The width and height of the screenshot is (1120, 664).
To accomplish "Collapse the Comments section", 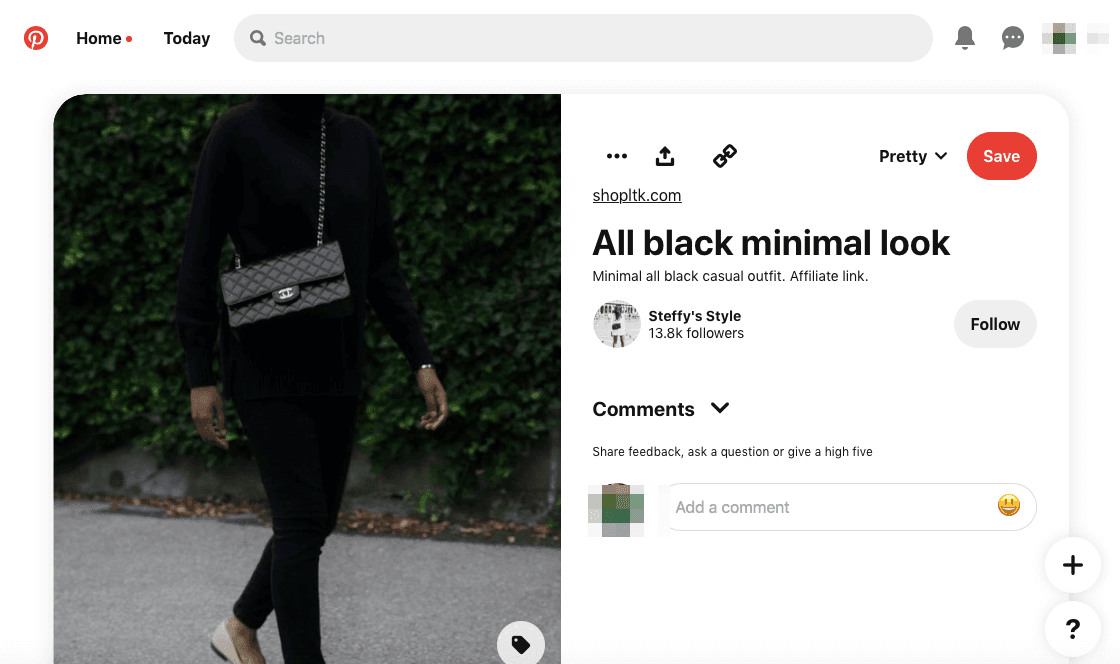I will [x=719, y=408].
